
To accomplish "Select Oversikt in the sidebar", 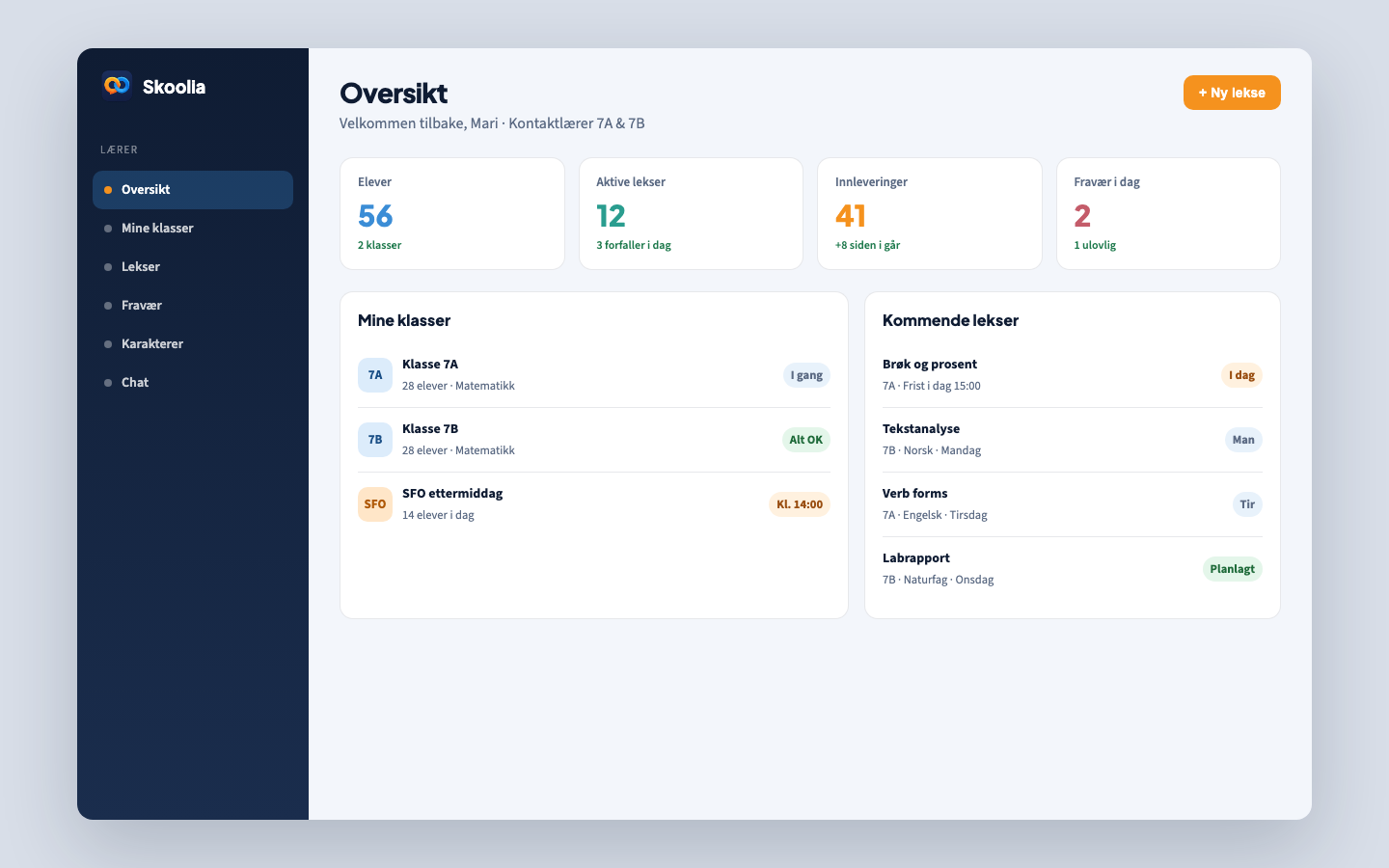I will tap(193, 190).
